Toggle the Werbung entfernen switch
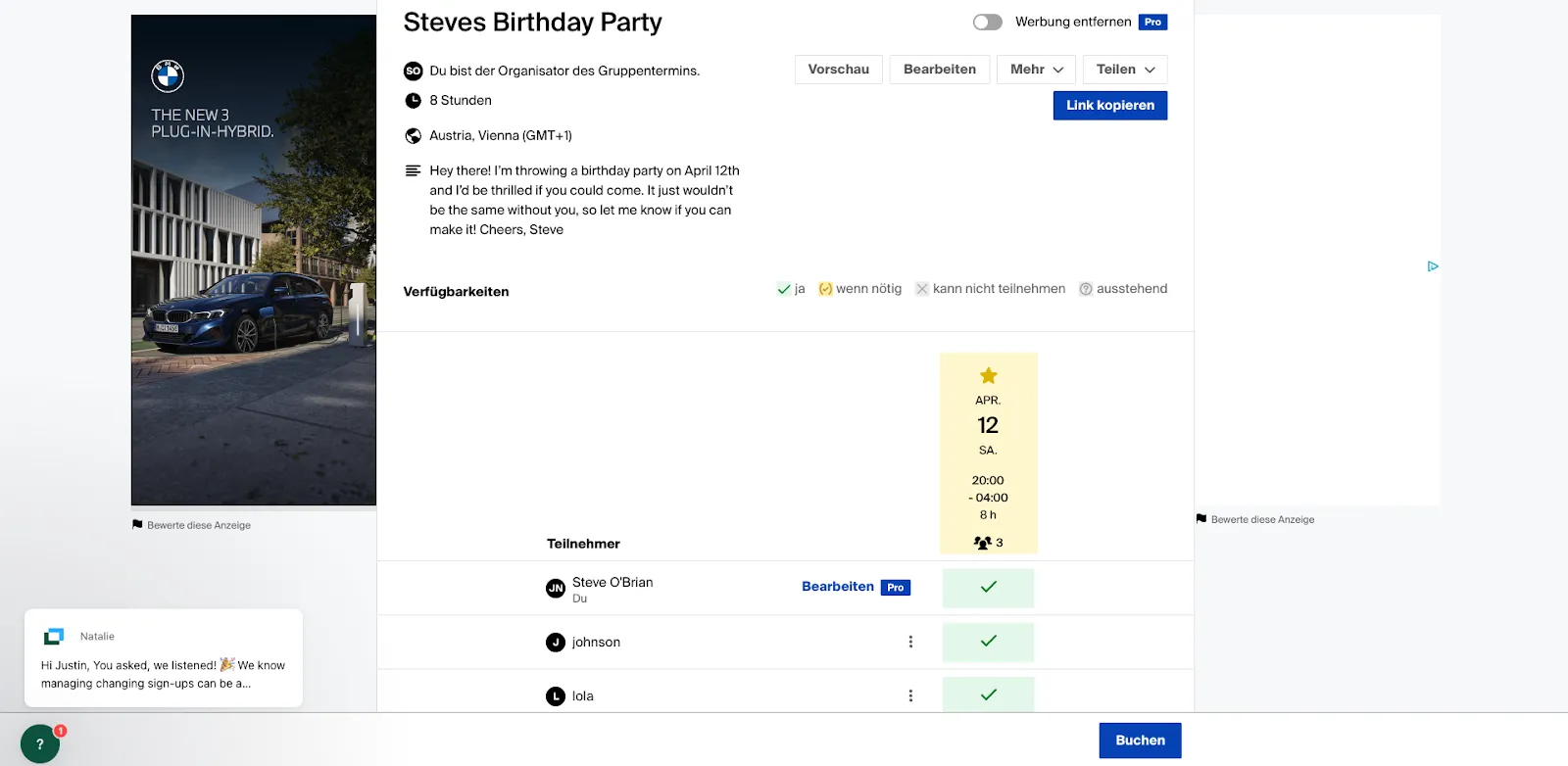This screenshot has width=1568, height=766. [x=987, y=22]
